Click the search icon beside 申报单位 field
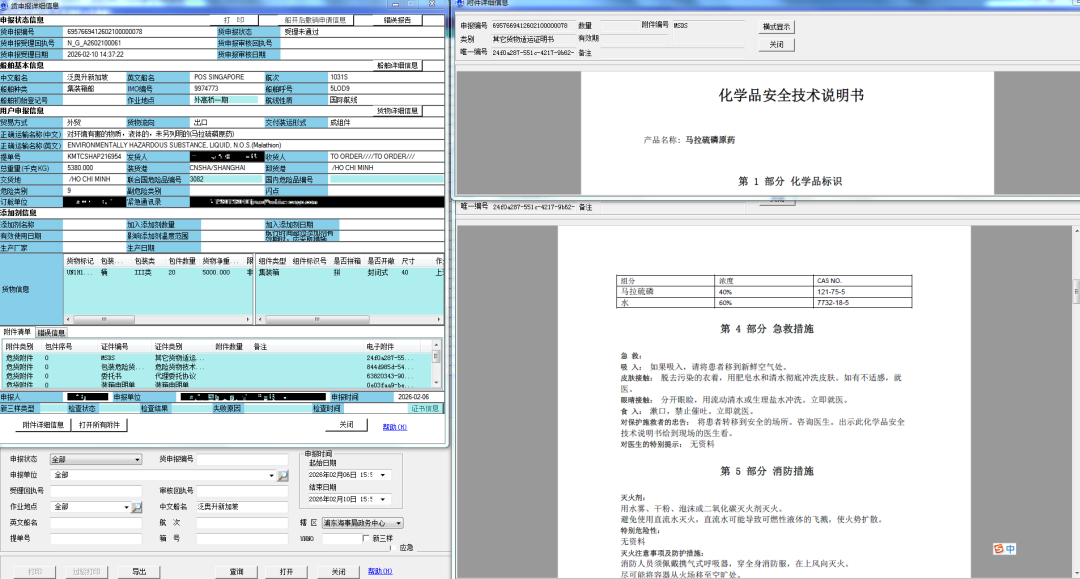 (x=283, y=476)
